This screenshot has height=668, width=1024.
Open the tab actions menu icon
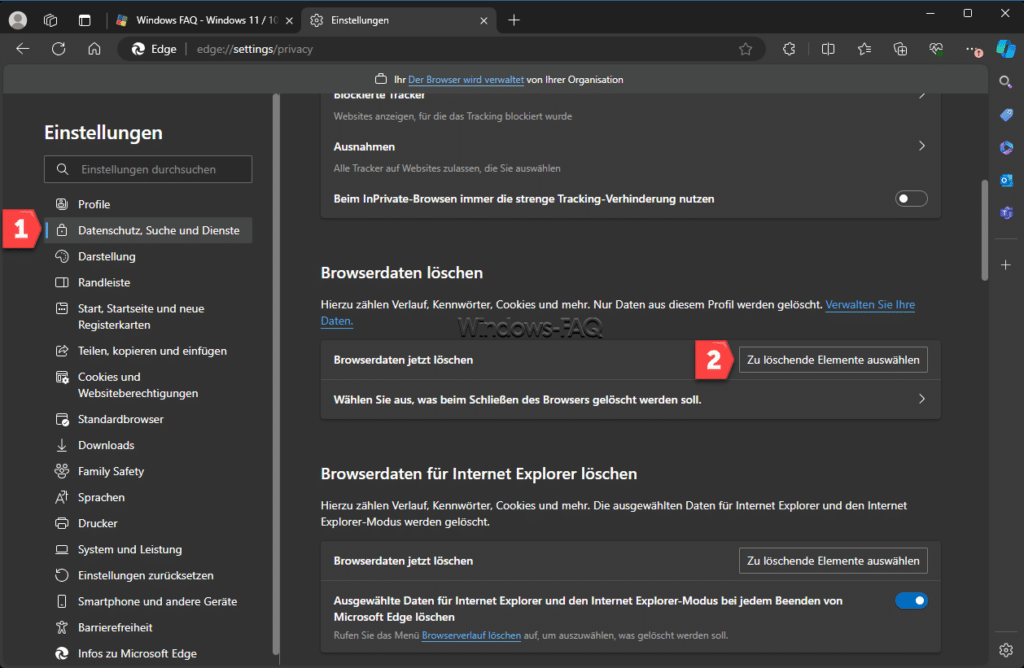click(84, 20)
